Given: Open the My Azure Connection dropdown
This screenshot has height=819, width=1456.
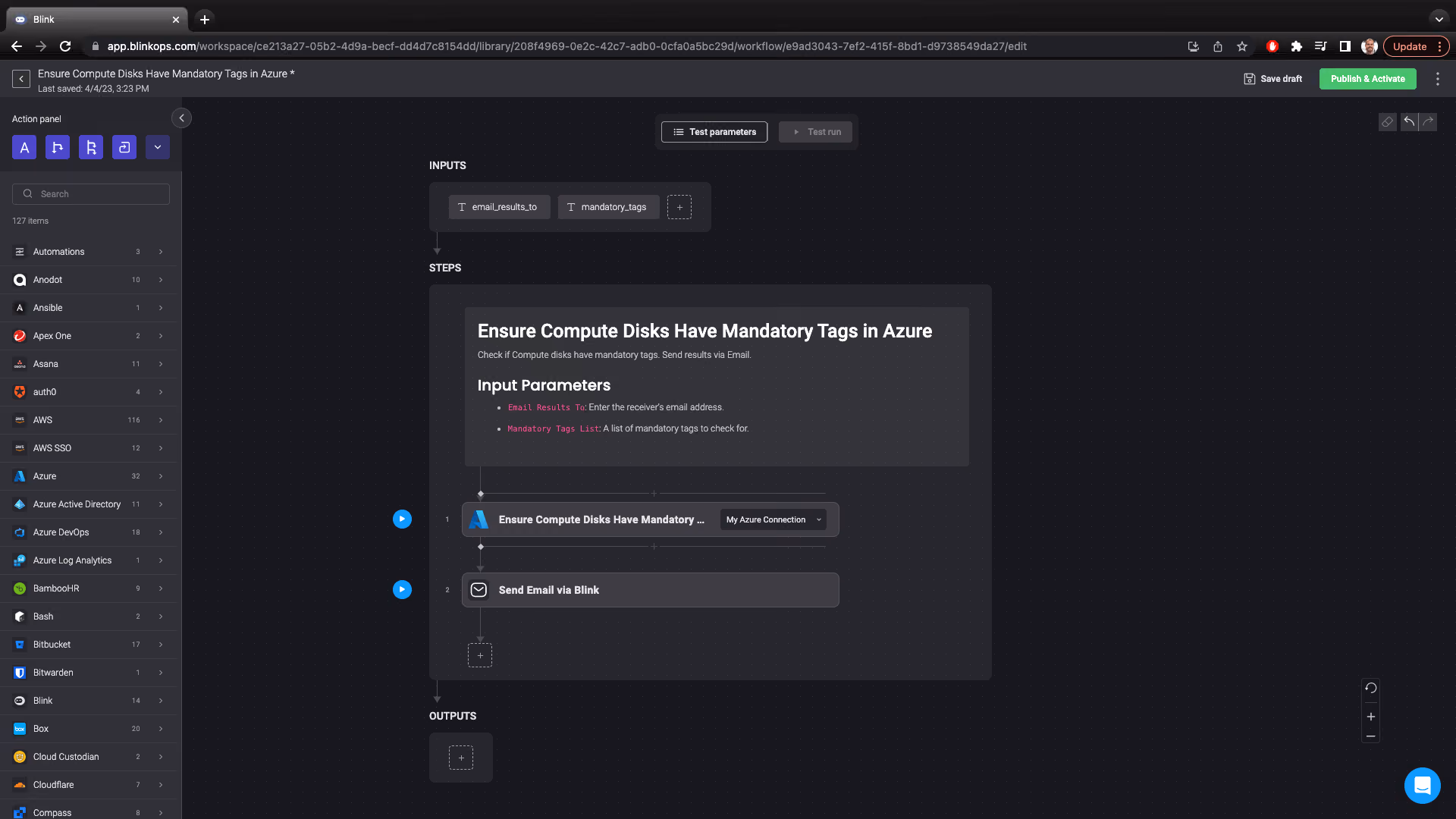Looking at the screenshot, I should pos(773,519).
